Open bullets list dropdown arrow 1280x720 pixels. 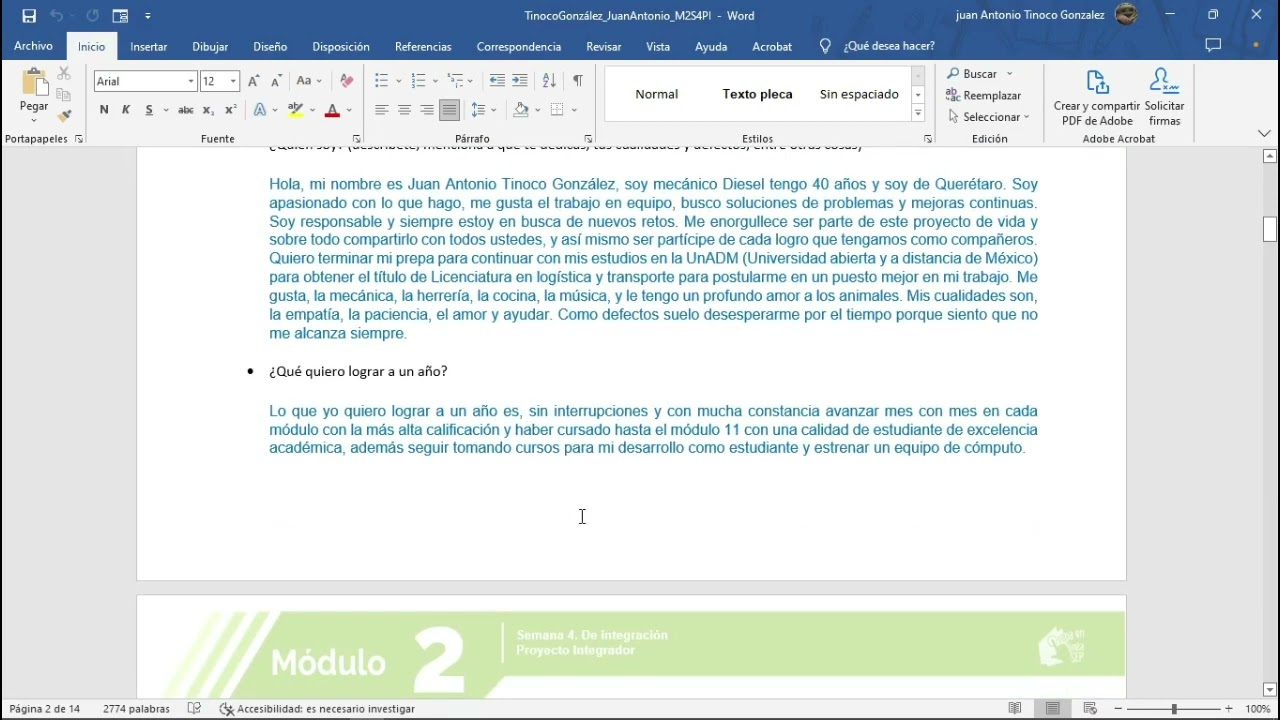point(398,81)
